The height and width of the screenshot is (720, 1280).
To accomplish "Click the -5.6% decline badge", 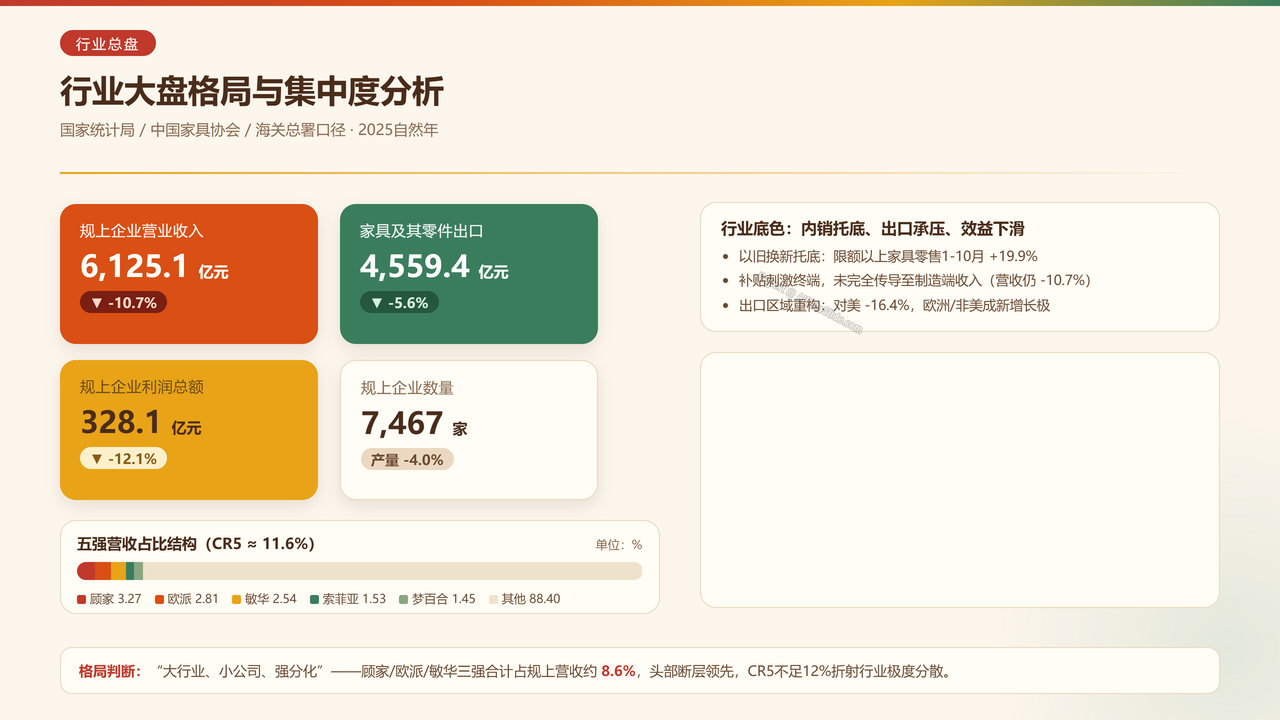I will [399, 302].
